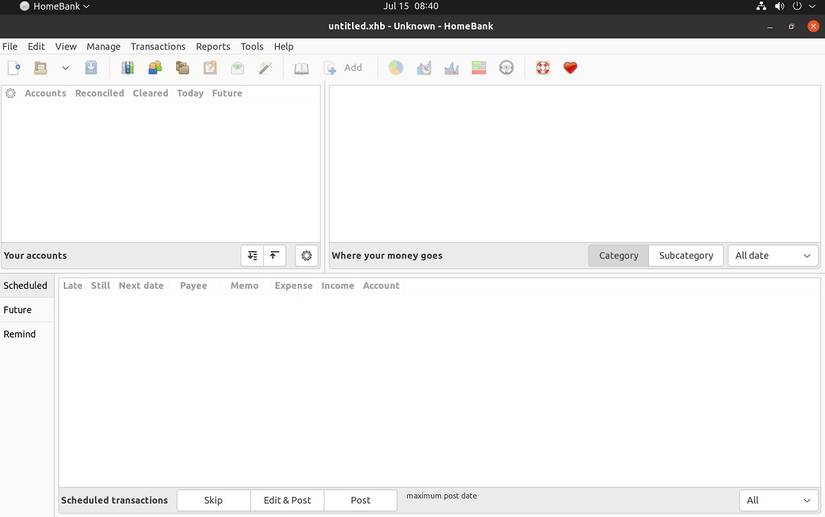Image resolution: width=825 pixels, height=517 pixels.
Task: Create a new file with toolbar icon
Action: (x=14, y=68)
